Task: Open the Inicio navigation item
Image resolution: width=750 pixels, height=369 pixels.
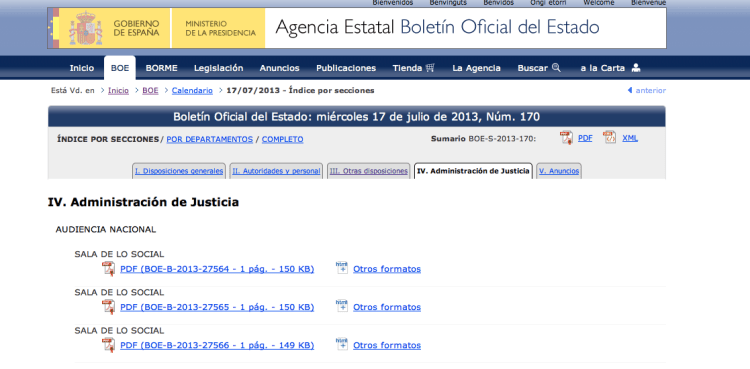Action: (x=82, y=68)
